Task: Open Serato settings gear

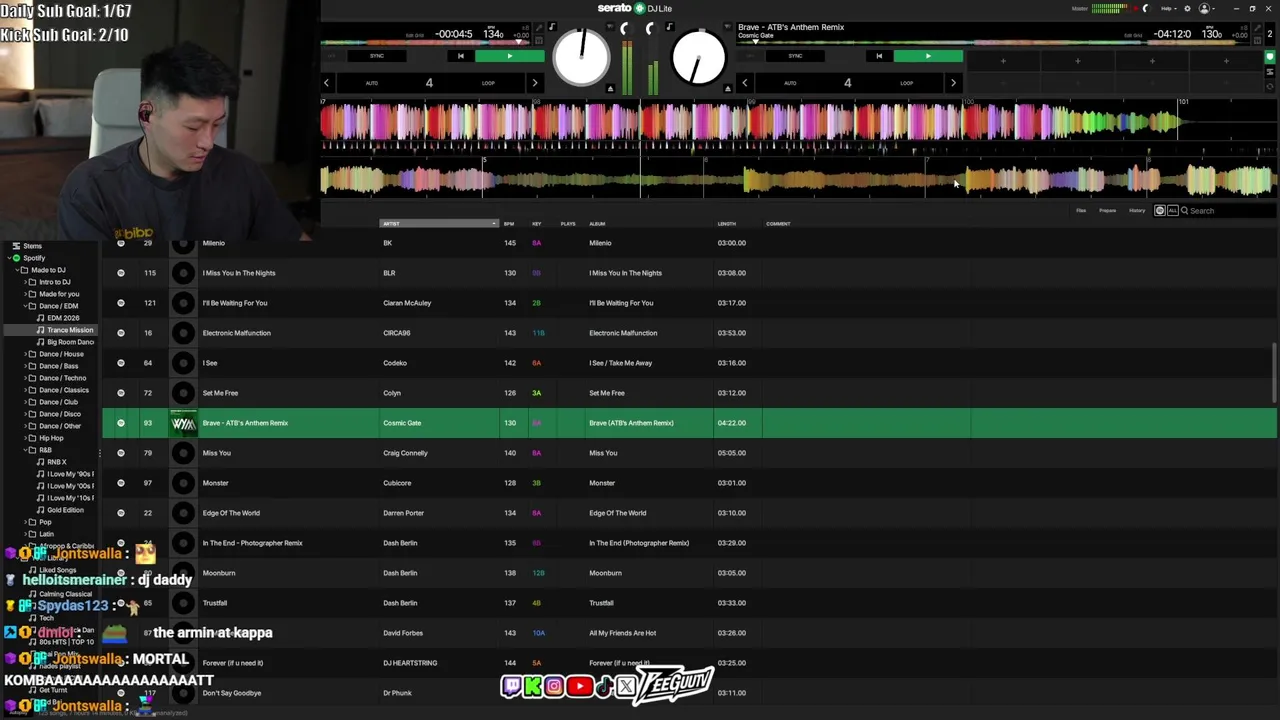Action: [x=1187, y=8]
